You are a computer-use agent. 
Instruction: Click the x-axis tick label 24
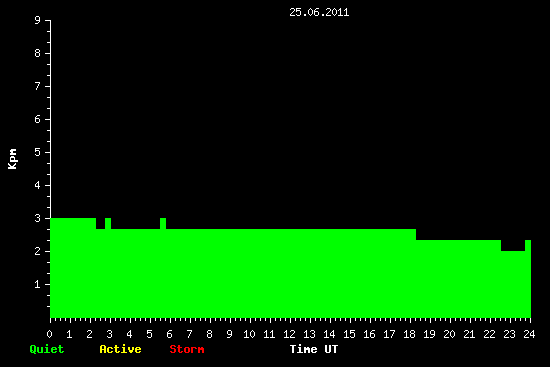[529, 334]
